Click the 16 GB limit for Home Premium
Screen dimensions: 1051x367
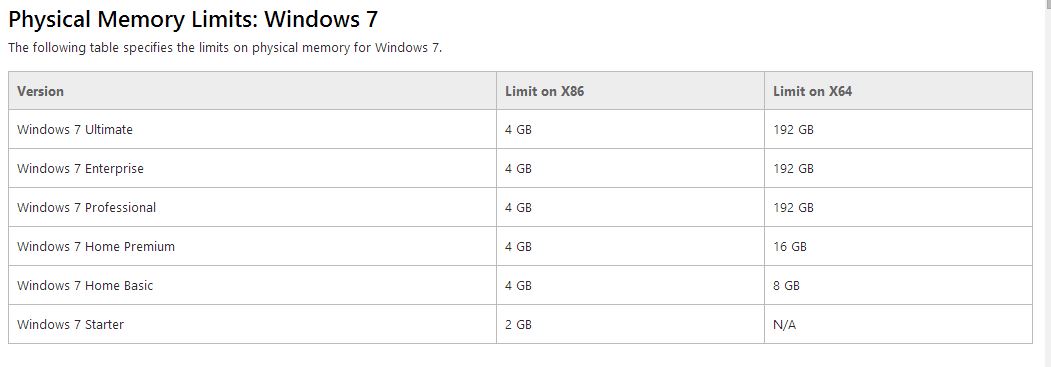[790, 246]
